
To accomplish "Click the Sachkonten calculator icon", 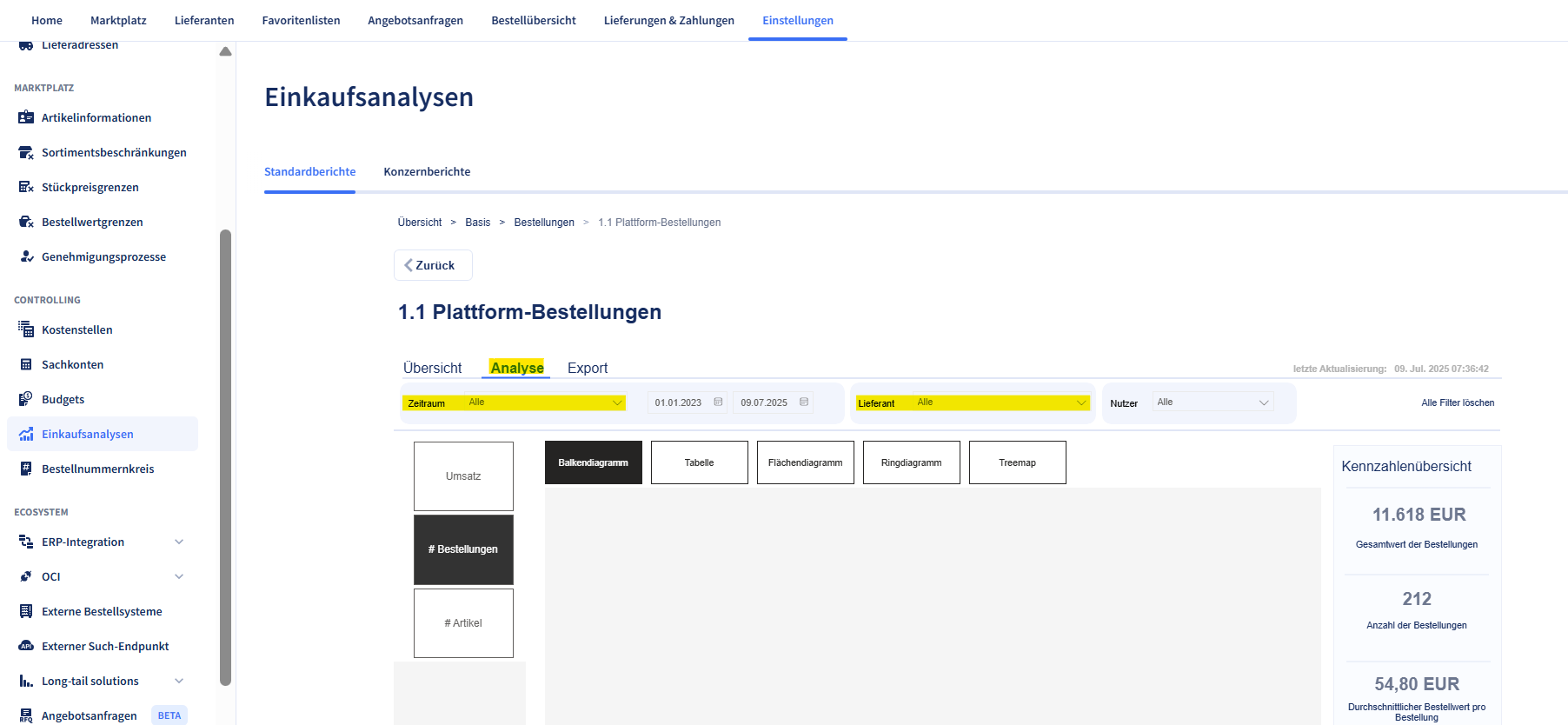I will pos(26,364).
